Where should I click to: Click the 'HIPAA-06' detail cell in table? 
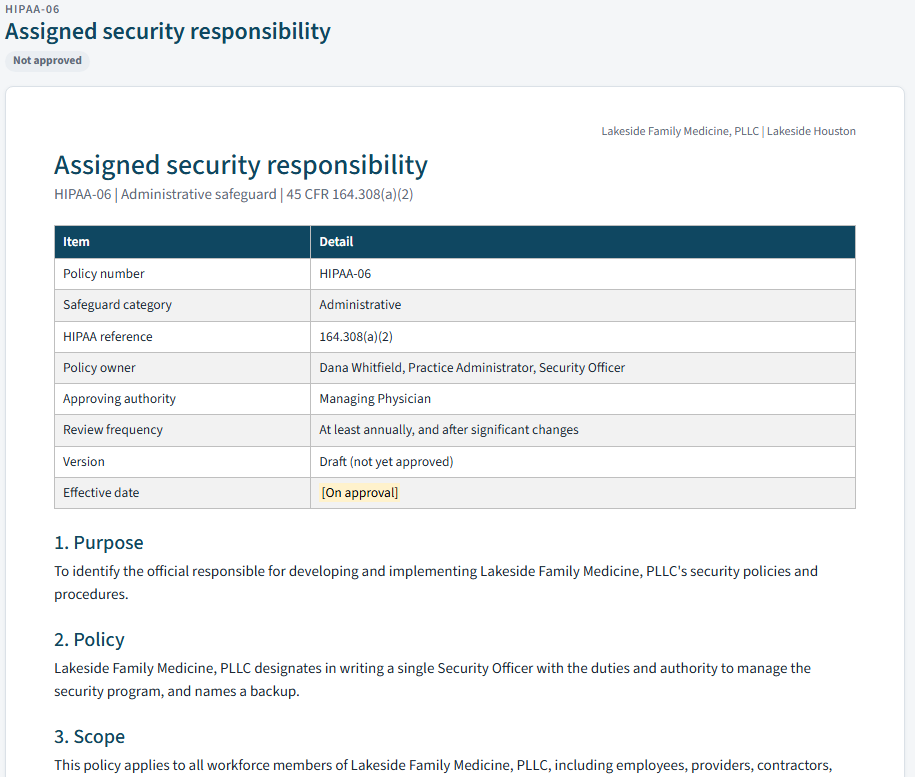pos(583,274)
